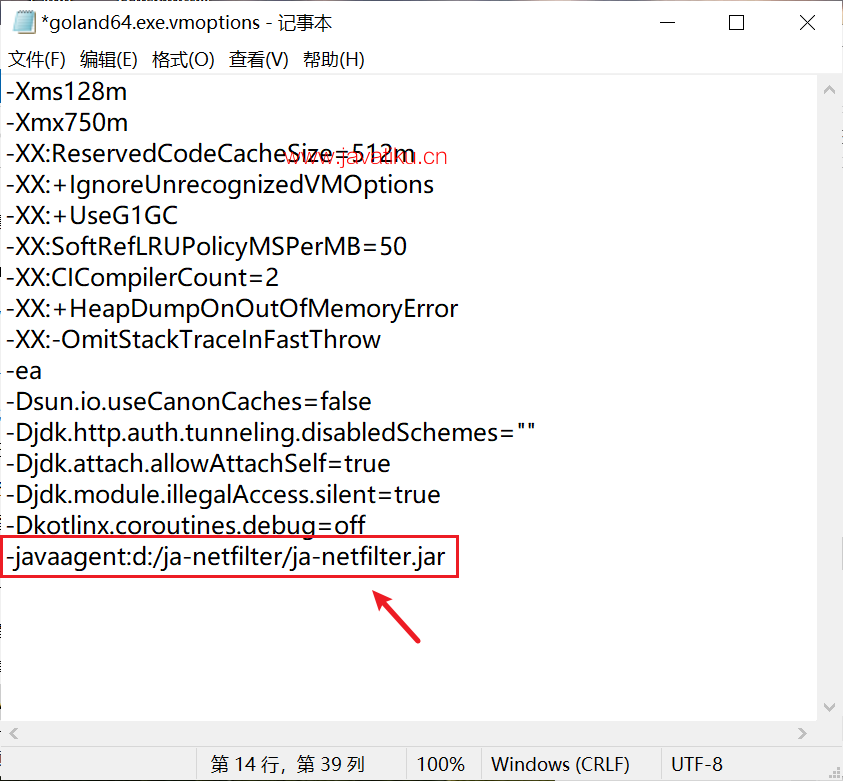The image size is (843, 781).
Task: Click the -Djdk.module.illegalAccess.silent=true line
Action: coord(223,495)
